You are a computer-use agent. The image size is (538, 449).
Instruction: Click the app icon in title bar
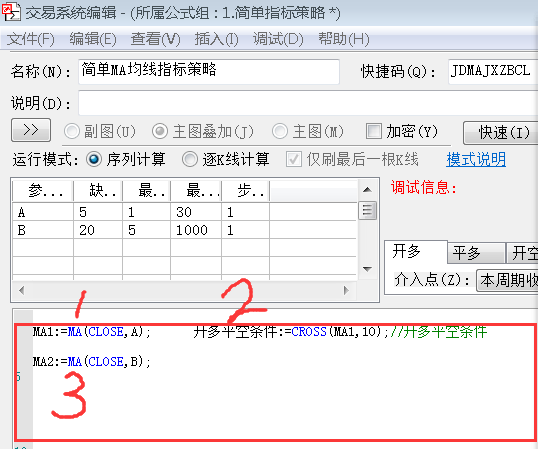(x=11, y=12)
